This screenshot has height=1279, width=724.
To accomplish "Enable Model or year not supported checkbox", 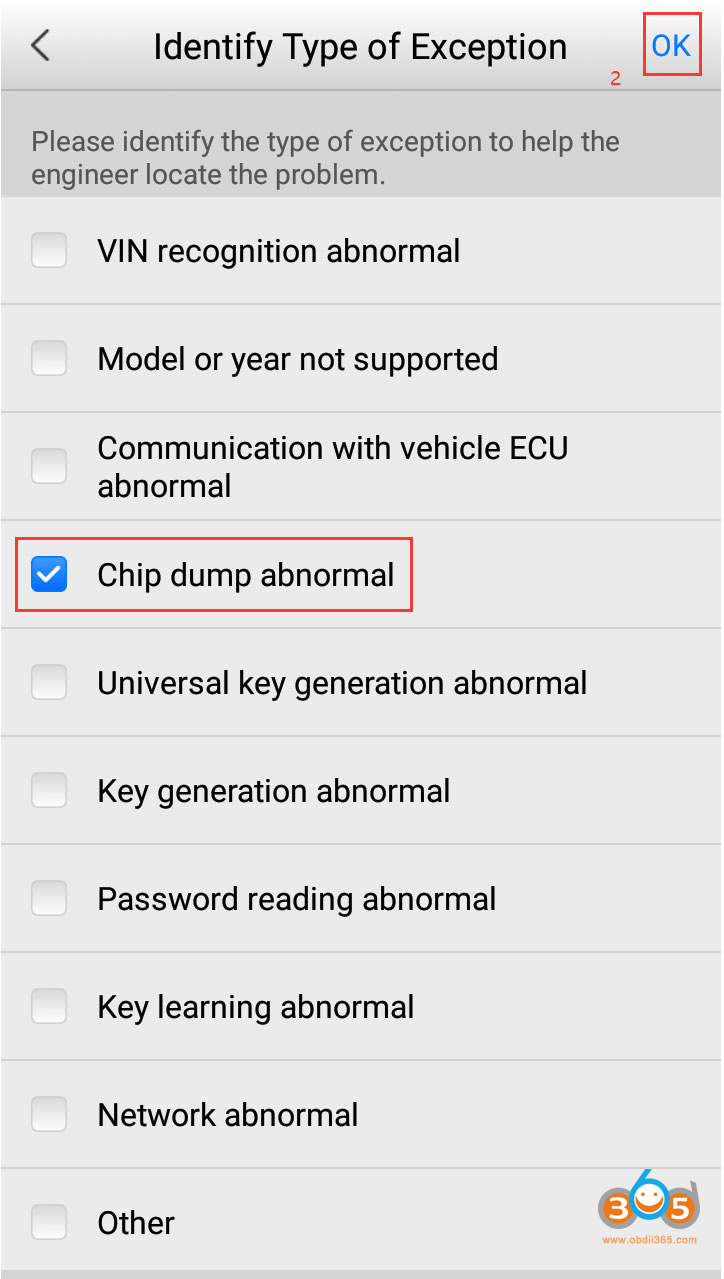I will (x=49, y=358).
